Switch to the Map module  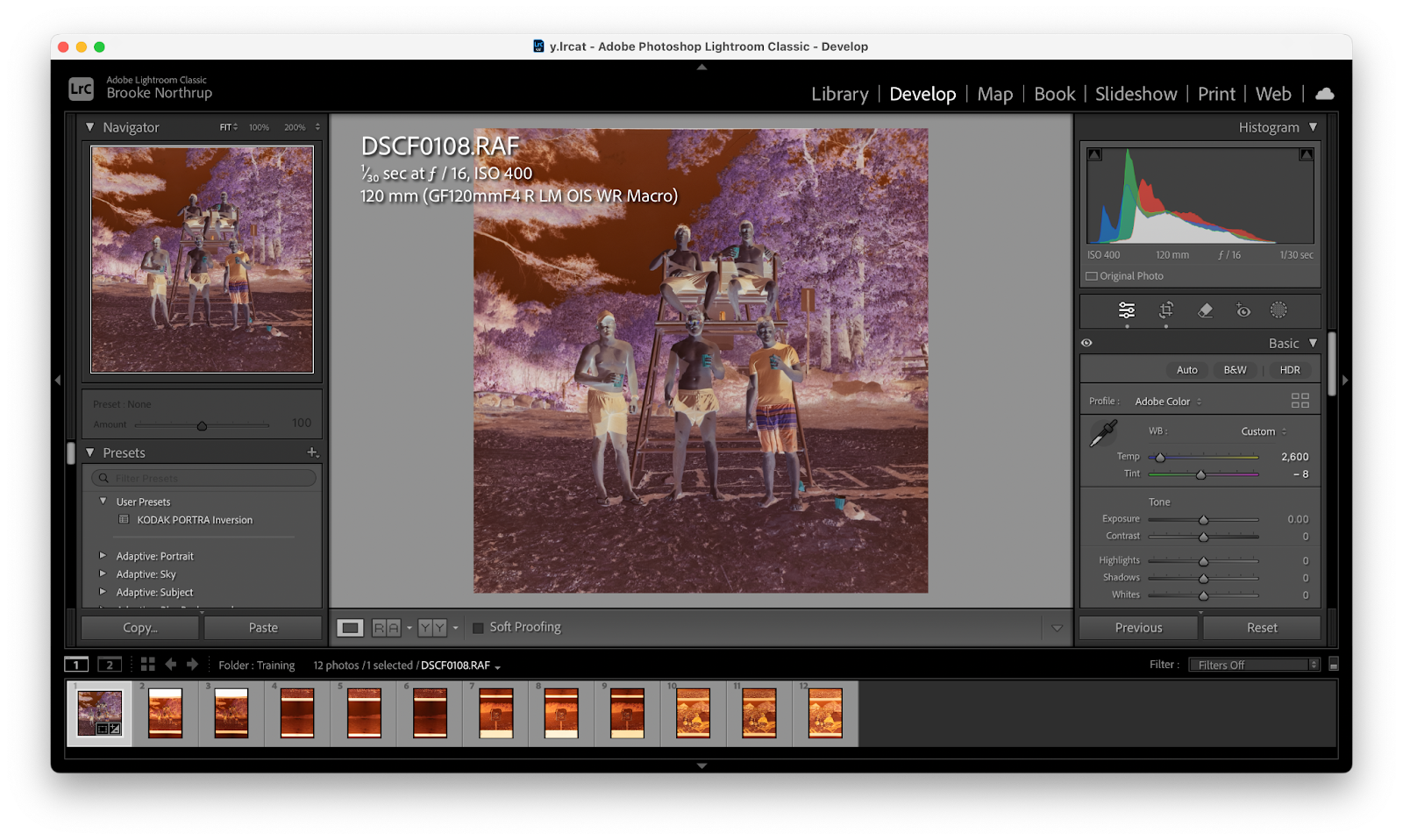point(995,94)
